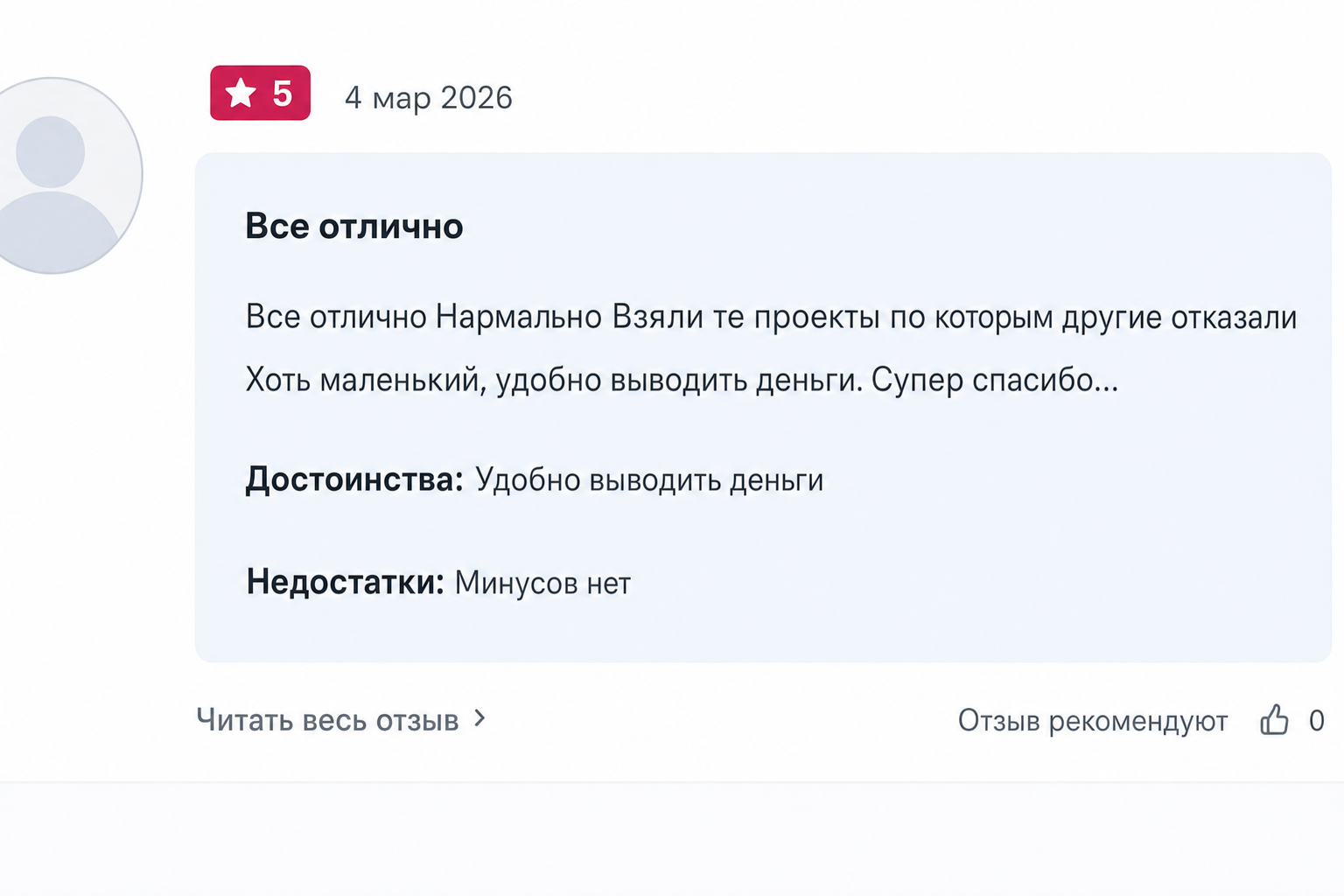Viewport: 1344px width, 896px height.
Task: Click the first line of review body
Action: click(x=771, y=317)
